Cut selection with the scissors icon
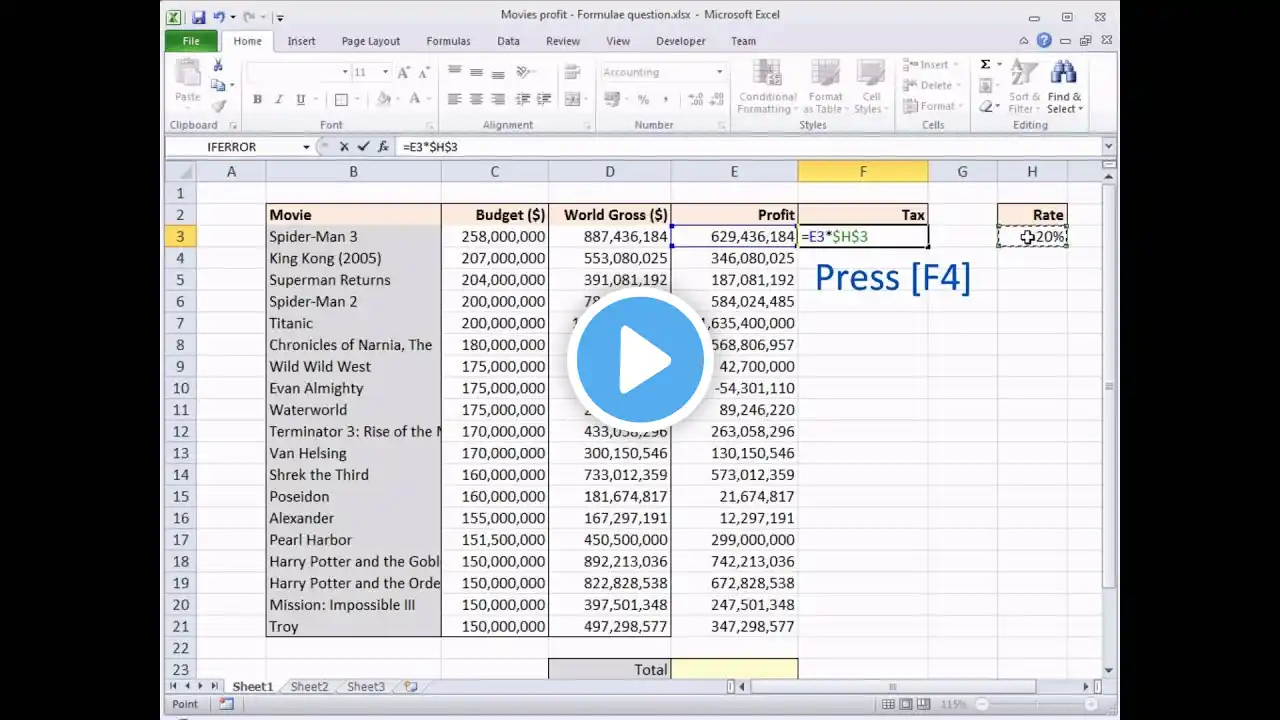1280x720 pixels. coord(218,66)
